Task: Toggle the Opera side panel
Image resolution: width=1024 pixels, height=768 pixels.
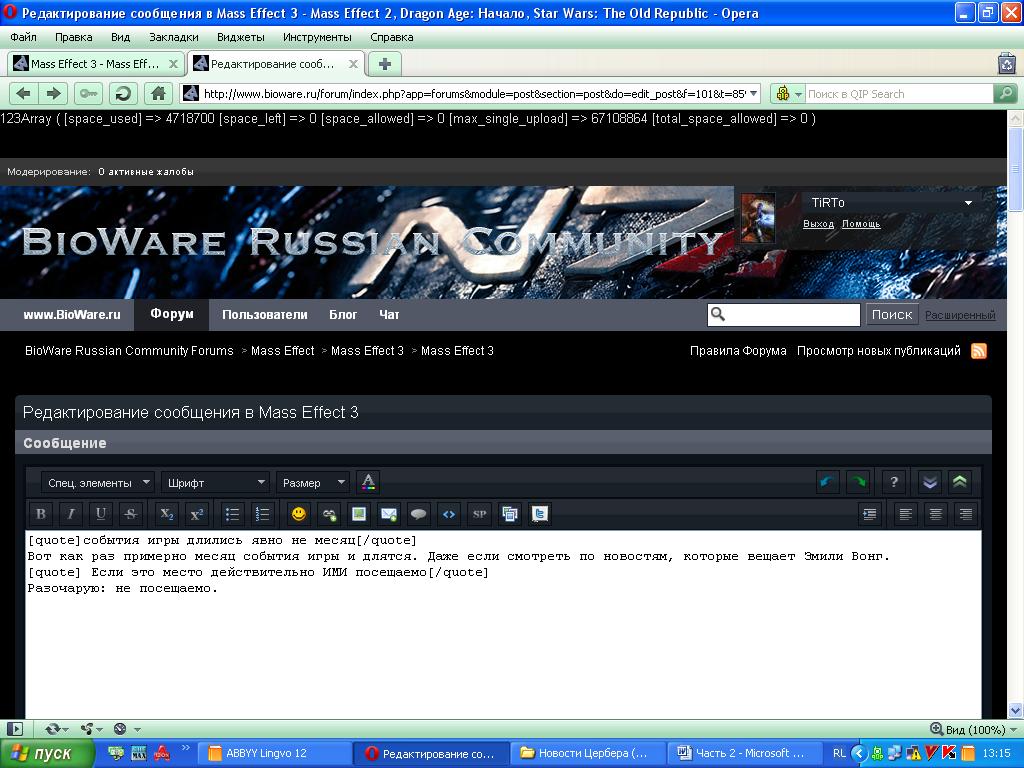Action: click(14, 729)
